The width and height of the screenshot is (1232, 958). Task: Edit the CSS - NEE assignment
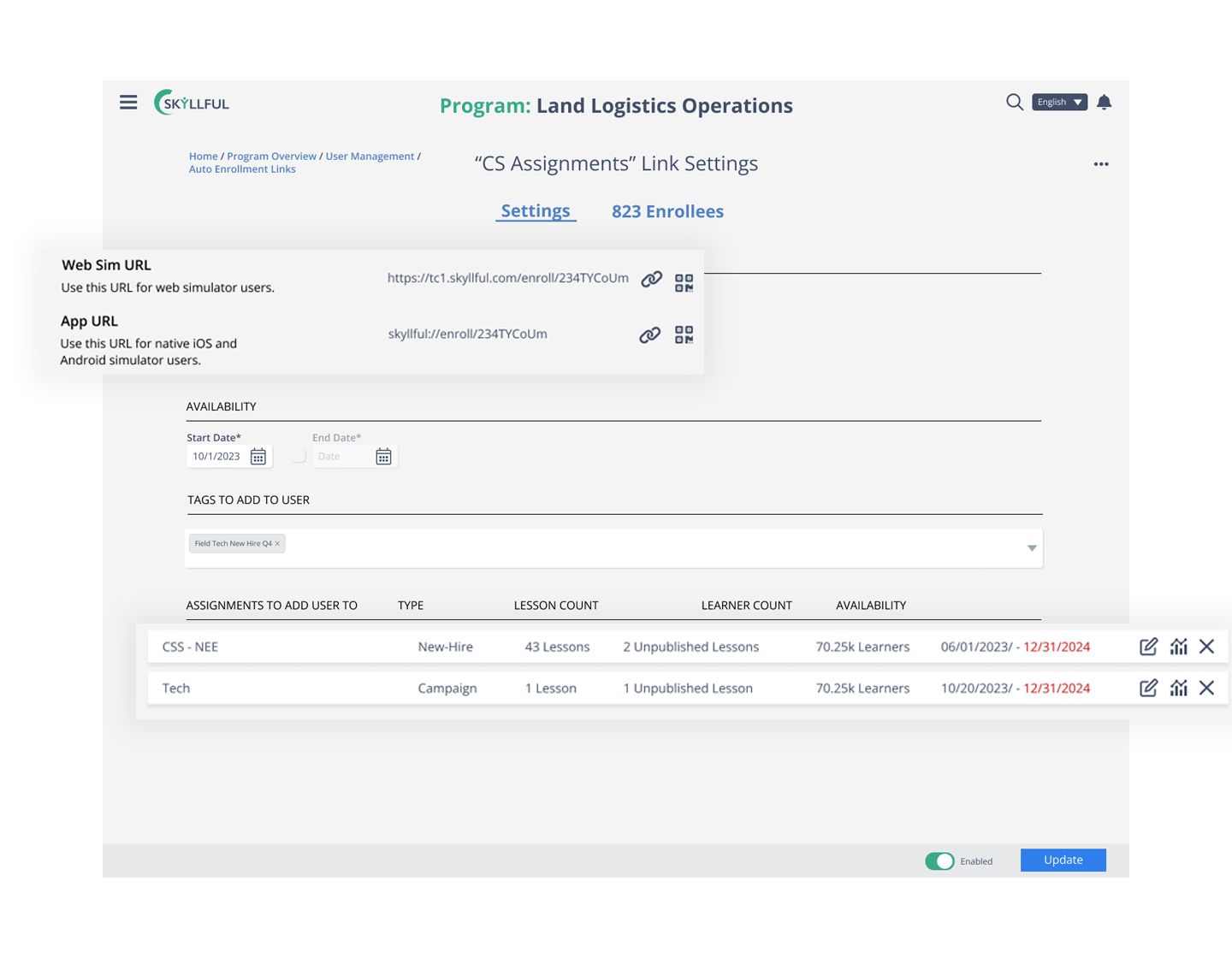(x=1149, y=647)
